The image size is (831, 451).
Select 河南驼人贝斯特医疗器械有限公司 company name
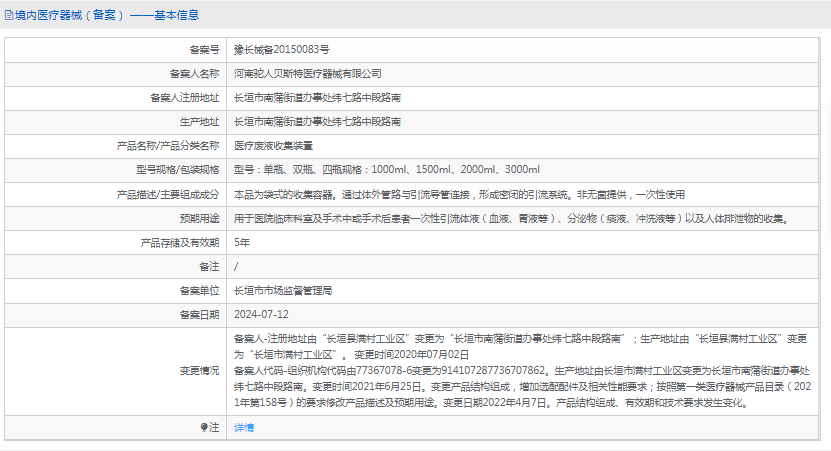point(308,74)
